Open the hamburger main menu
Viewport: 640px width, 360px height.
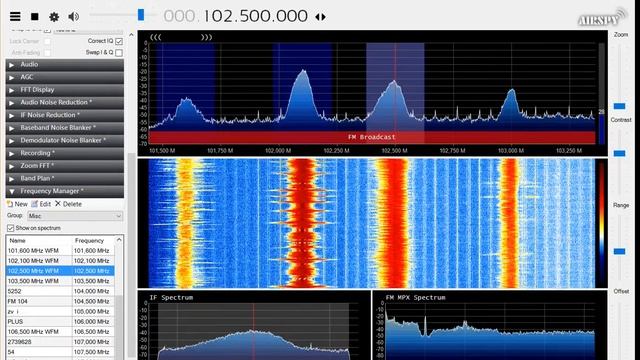pos(15,16)
